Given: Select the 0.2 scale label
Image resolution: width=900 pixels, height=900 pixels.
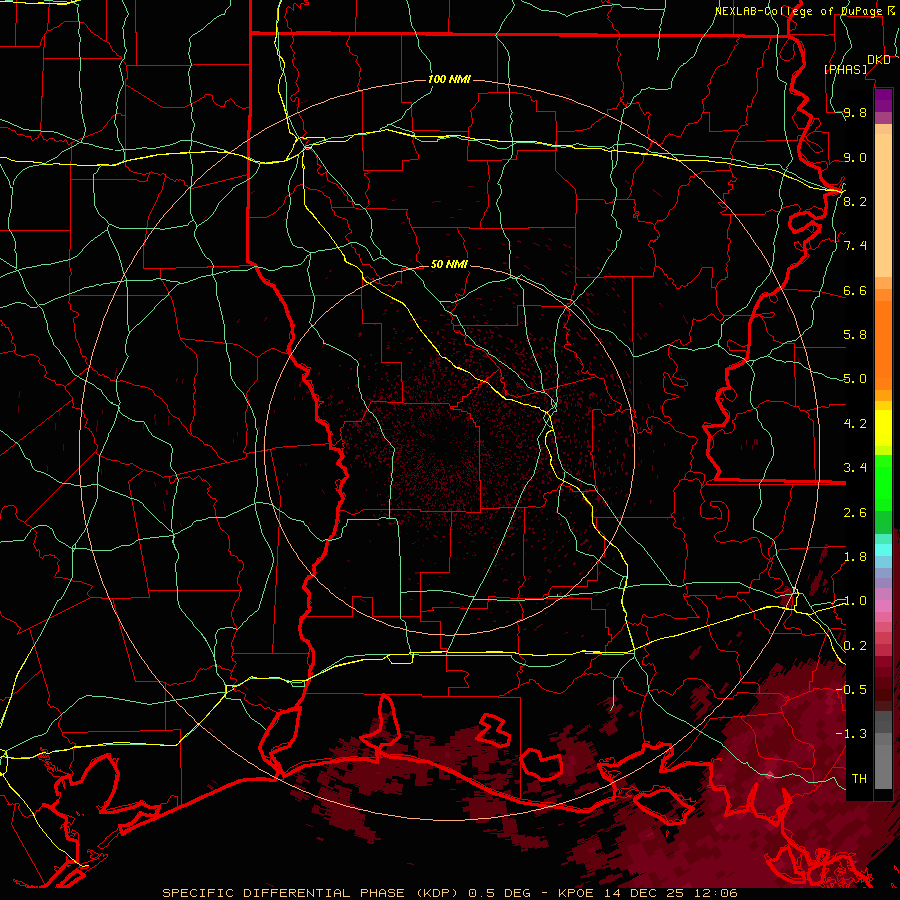Looking at the screenshot, I should coord(855,645).
